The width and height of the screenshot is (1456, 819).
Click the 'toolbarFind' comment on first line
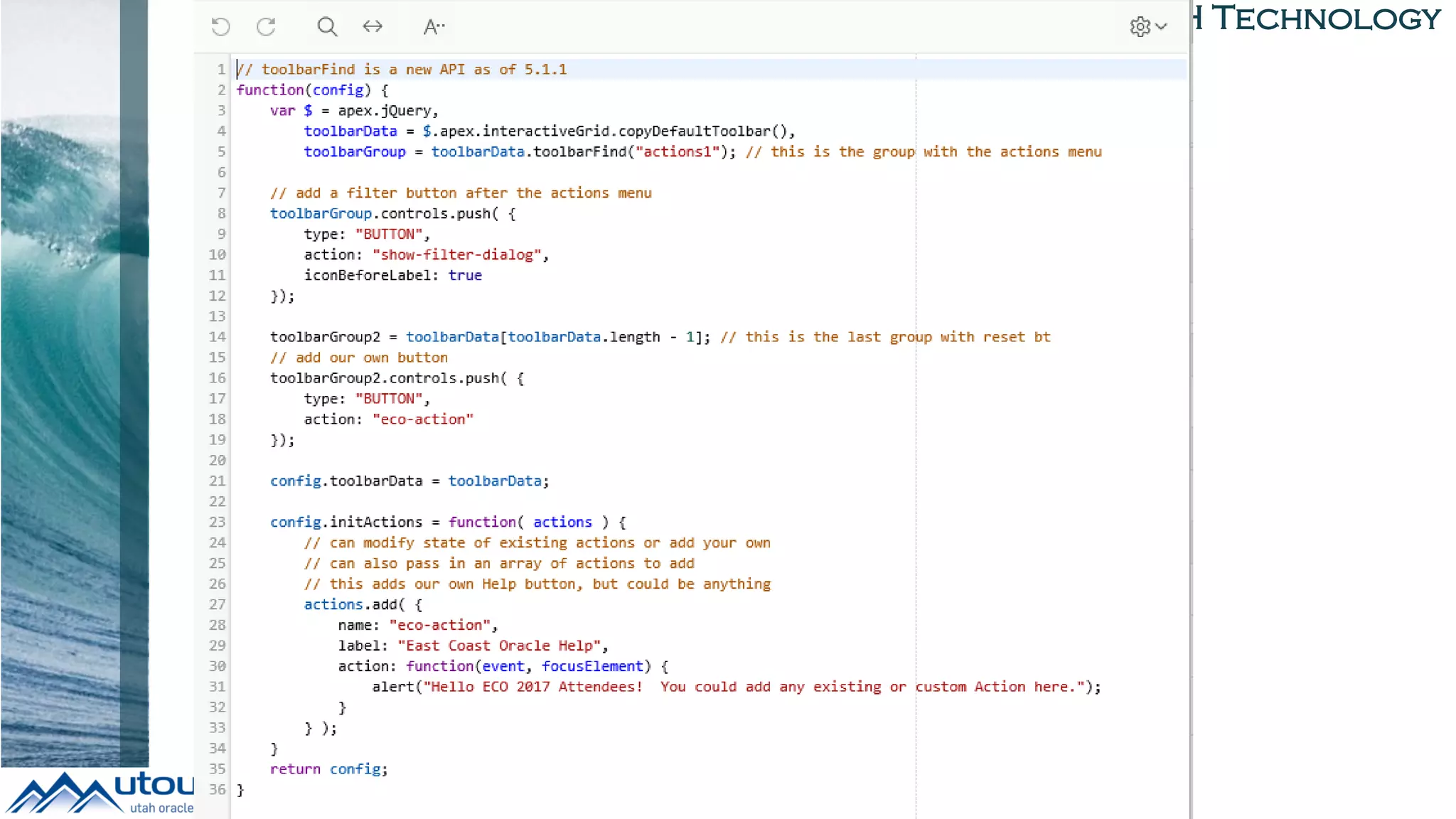coord(308,70)
